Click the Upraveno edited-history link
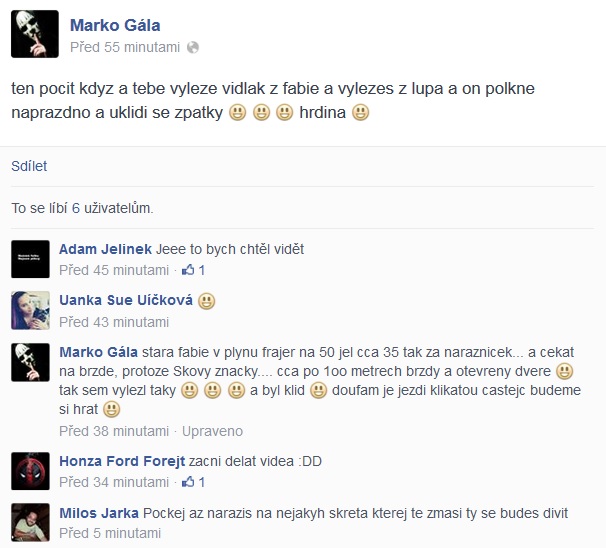This screenshot has width=606, height=548. point(213,431)
